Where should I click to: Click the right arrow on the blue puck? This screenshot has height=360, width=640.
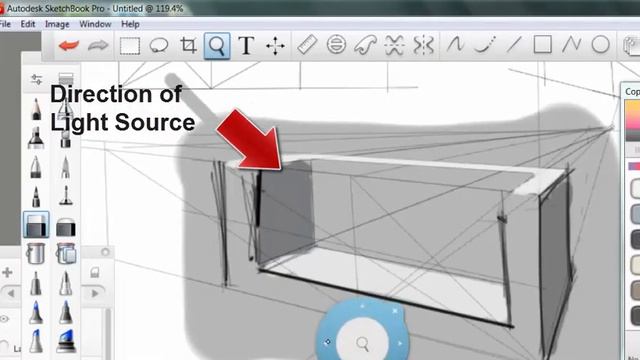pyautogui.click(x=400, y=344)
